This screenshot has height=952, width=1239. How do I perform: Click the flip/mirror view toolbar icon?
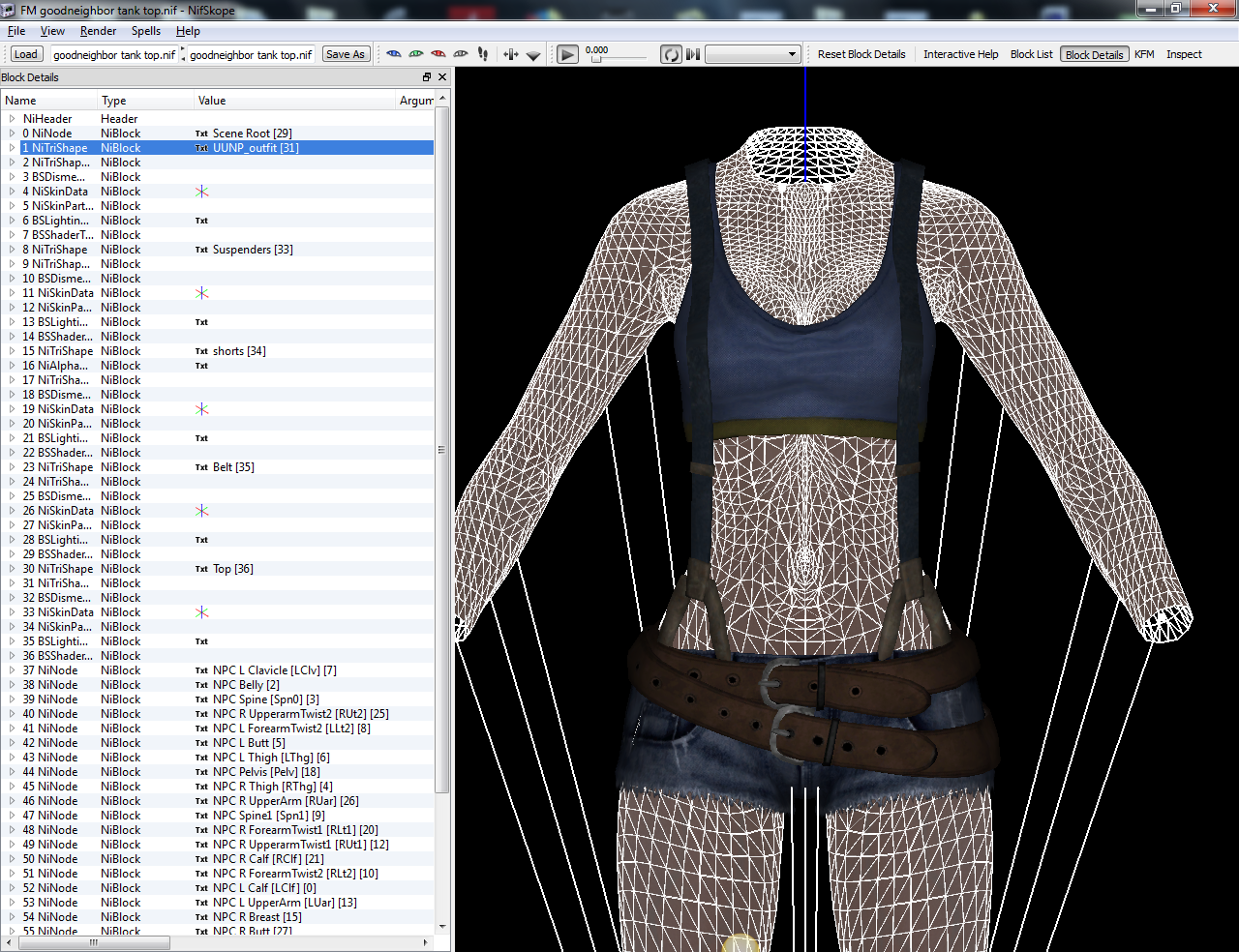pos(511,54)
